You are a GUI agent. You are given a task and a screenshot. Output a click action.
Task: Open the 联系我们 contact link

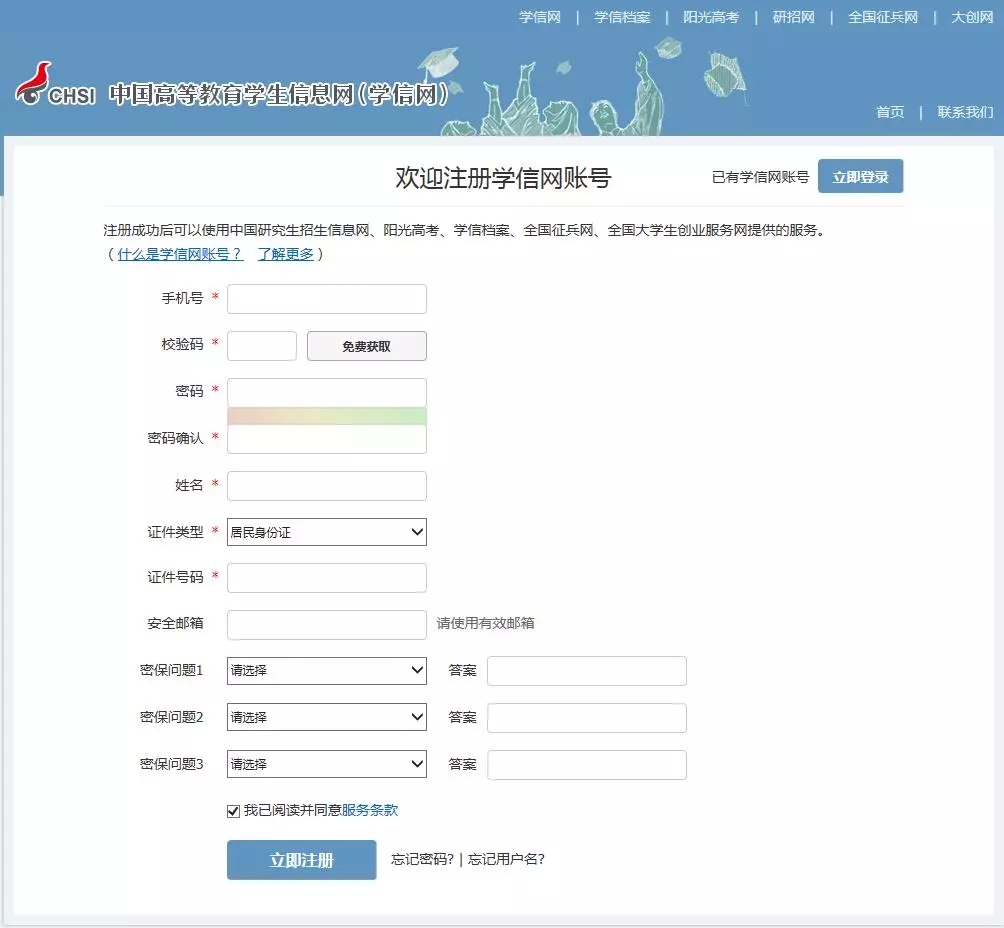click(965, 112)
